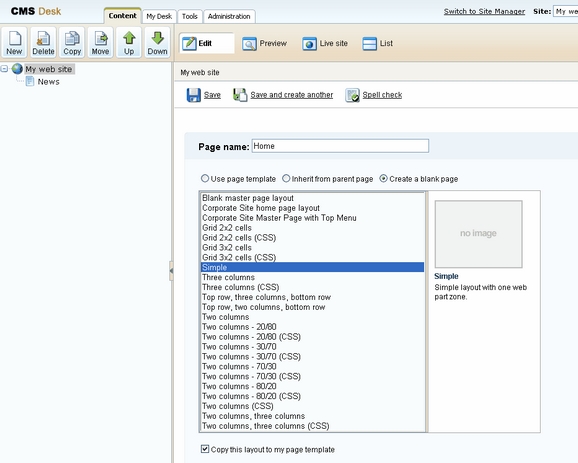
Task: Collapse the left tree panel with splitter arrow
Action: [x=171, y=271]
